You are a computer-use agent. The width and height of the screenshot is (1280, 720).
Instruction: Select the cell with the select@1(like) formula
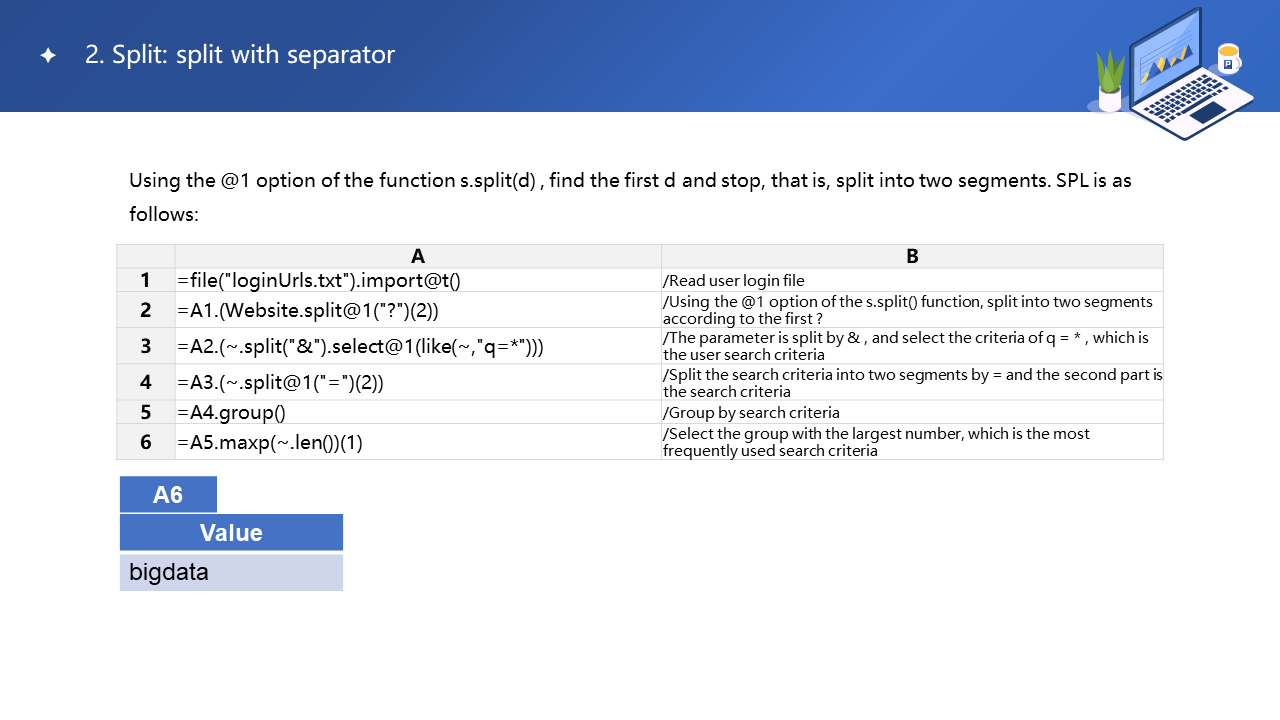coord(418,346)
